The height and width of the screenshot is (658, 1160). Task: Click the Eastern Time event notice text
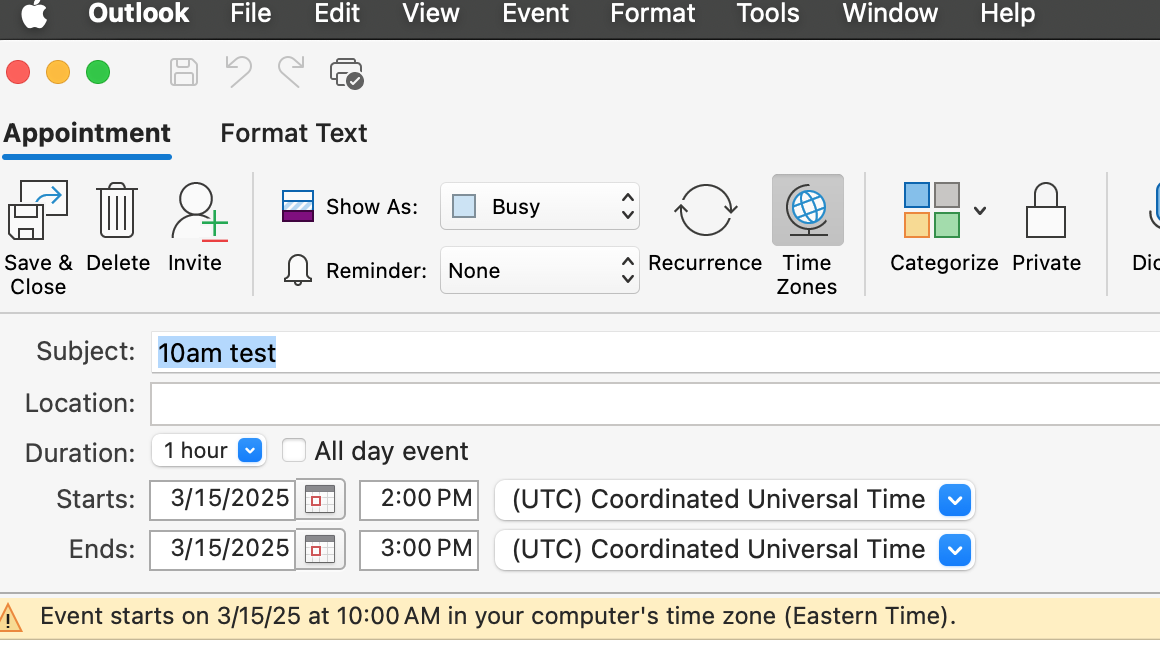tap(498, 616)
